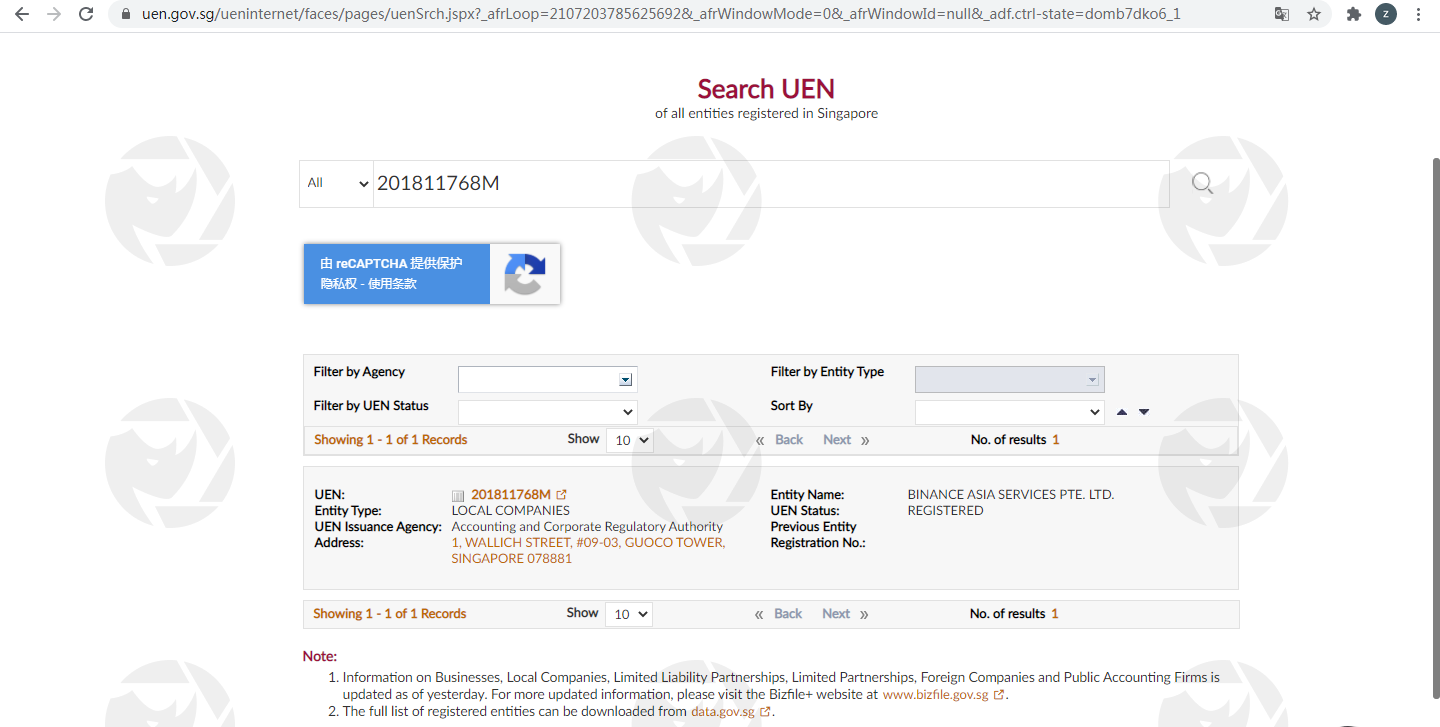Open the www.bizfile.gov.sg link
The height and width of the screenshot is (727, 1440).
point(936,694)
